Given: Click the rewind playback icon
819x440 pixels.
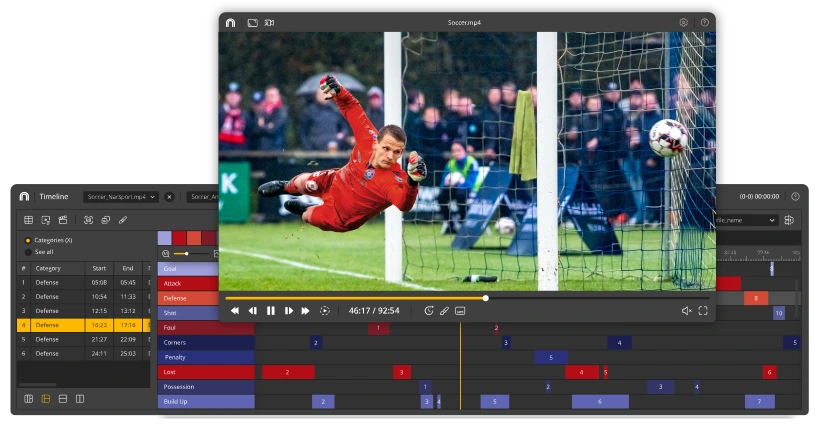Looking at the screenshot, I should pyautogui.click(x=235, y=311).
